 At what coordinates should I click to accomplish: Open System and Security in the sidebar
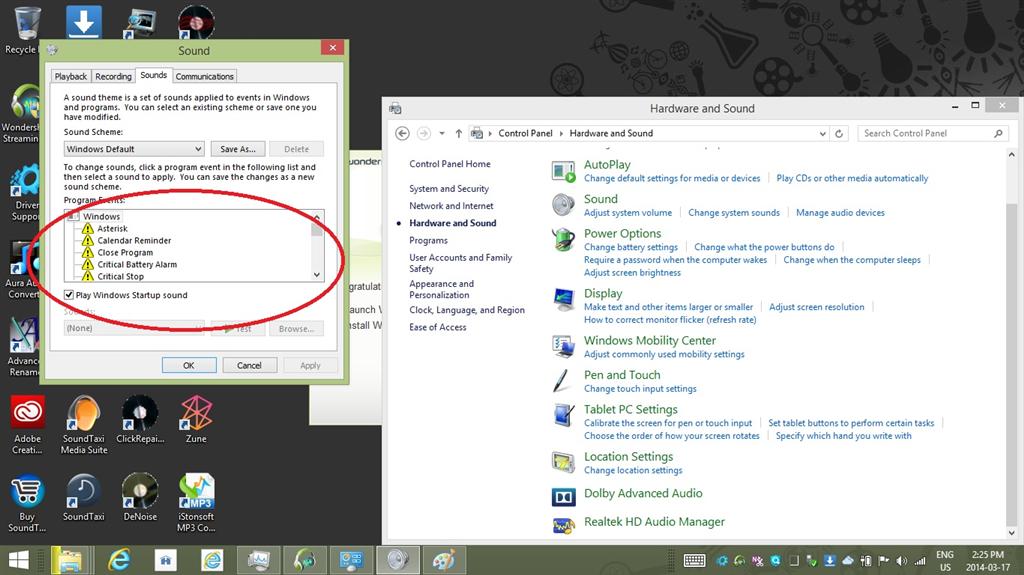[x=449, y=189]
